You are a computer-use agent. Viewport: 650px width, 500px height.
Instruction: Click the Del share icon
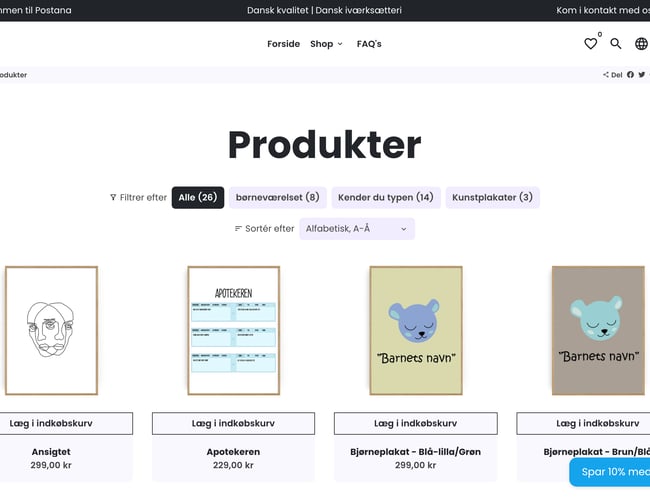[x=606, y=75]
